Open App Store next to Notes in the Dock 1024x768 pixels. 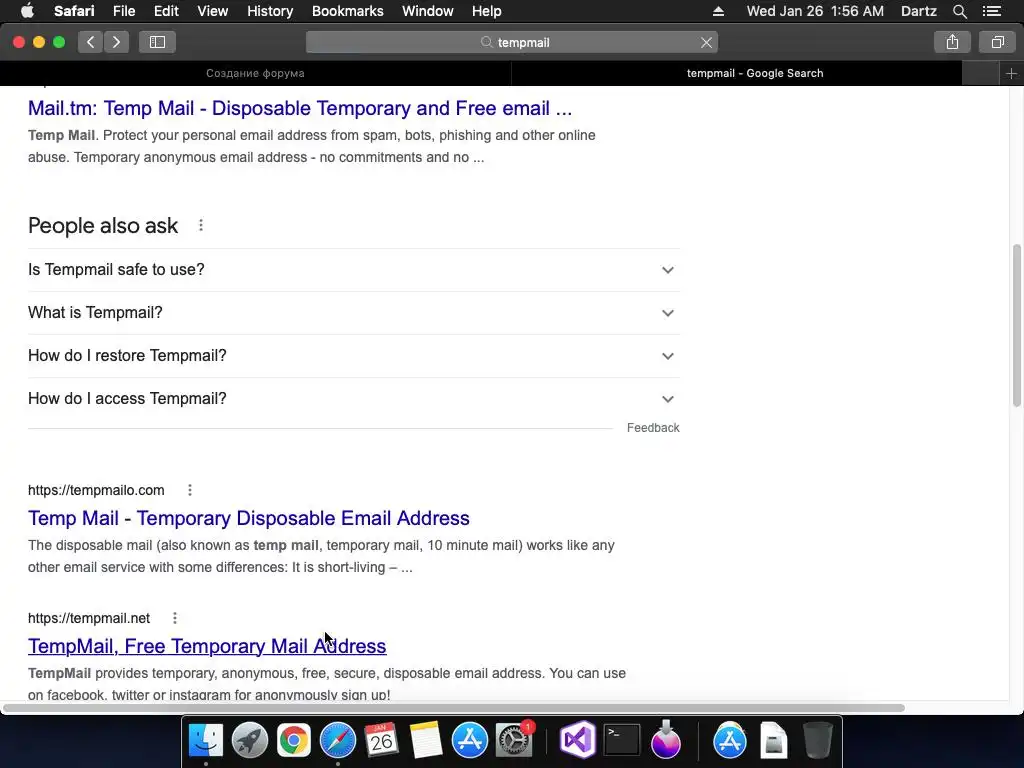(x=470, y=741)
